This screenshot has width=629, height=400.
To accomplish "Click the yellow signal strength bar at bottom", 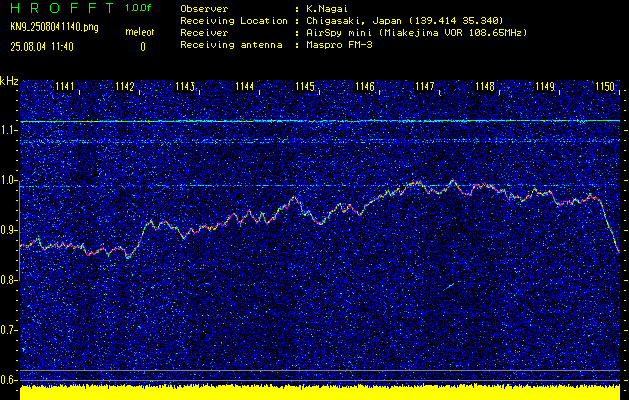I will click(320, 393).
